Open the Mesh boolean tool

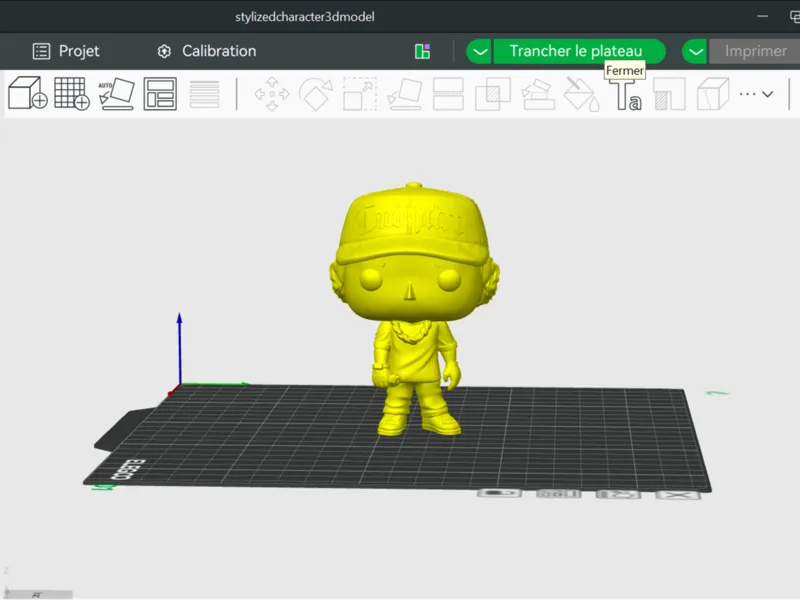pyautogui.click(x=492, y=94)
